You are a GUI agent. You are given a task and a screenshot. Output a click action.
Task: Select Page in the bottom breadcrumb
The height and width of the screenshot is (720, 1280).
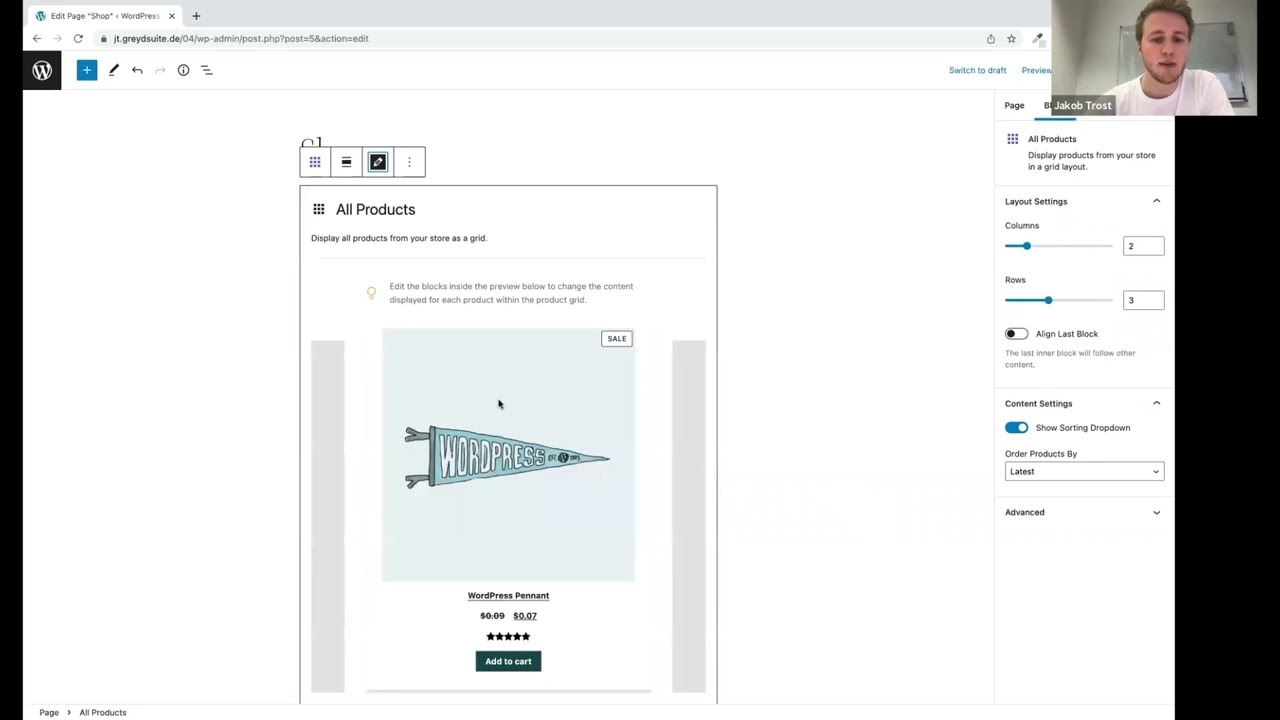tap(49, 713)
